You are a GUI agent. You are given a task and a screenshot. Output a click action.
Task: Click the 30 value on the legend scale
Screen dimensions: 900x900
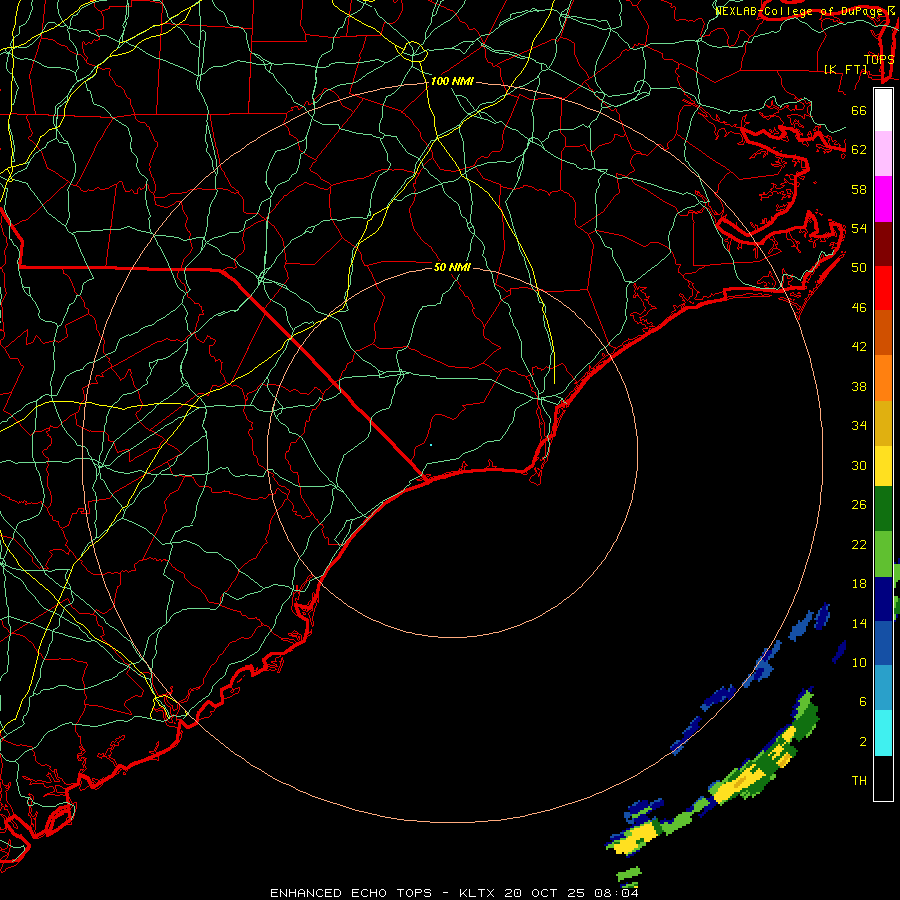(859, 465)
